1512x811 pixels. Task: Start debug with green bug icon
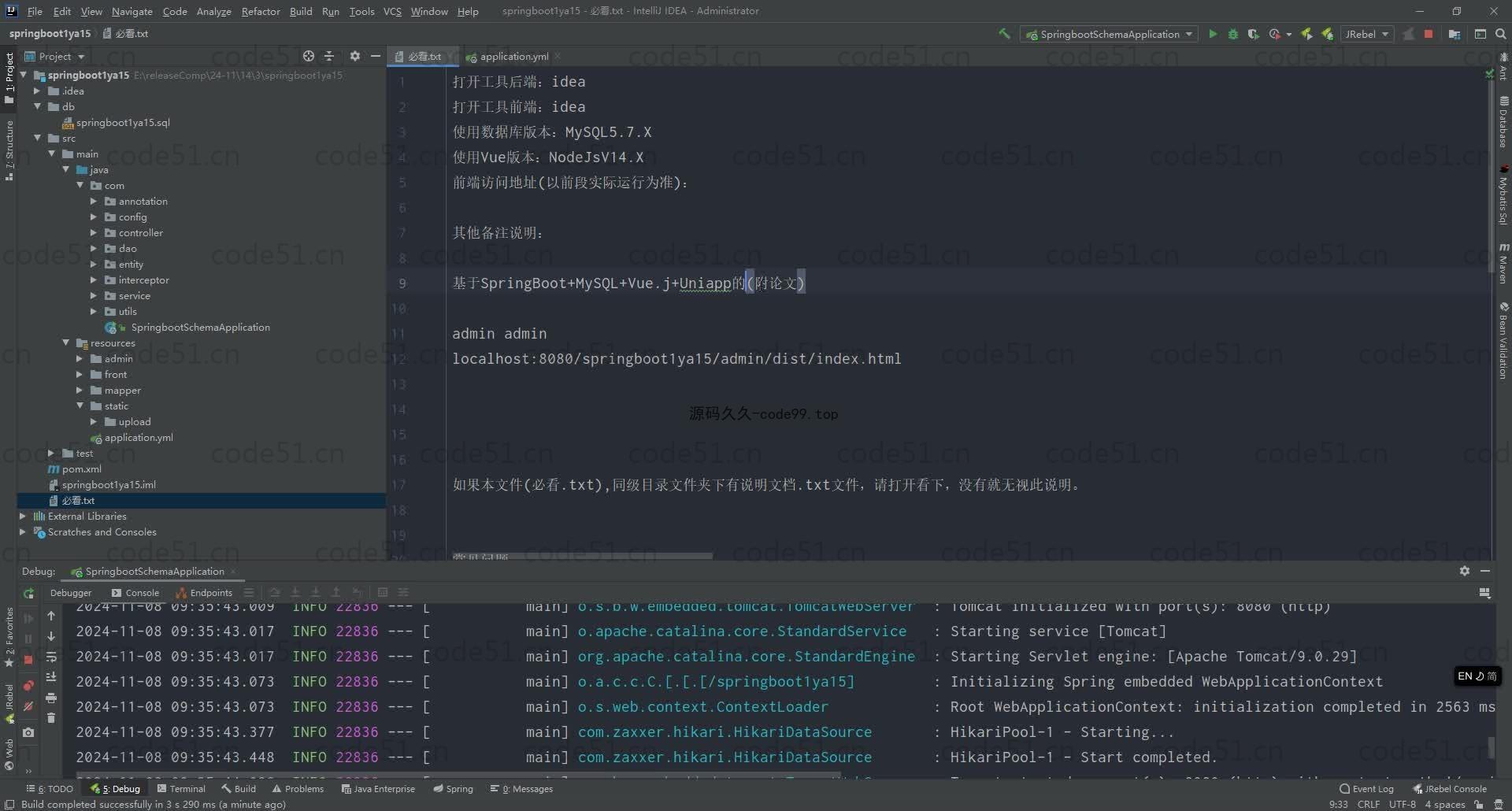pos(1233,34)
